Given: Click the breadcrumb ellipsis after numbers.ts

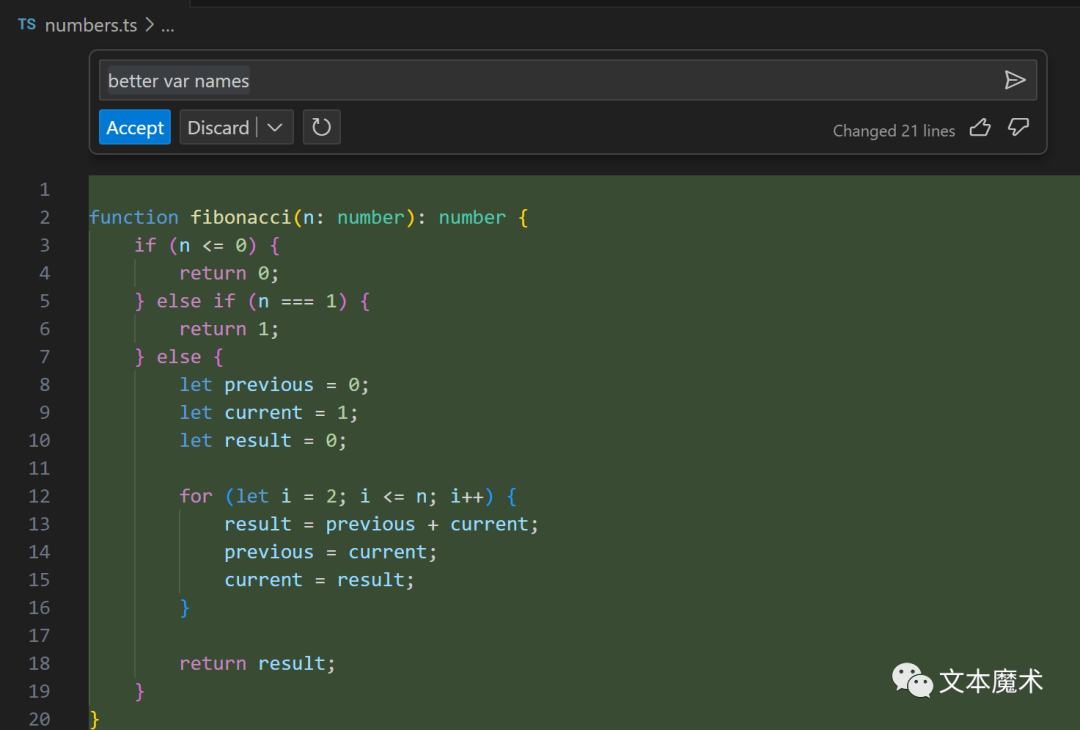Looking at the screenshot, I should 168,27.
